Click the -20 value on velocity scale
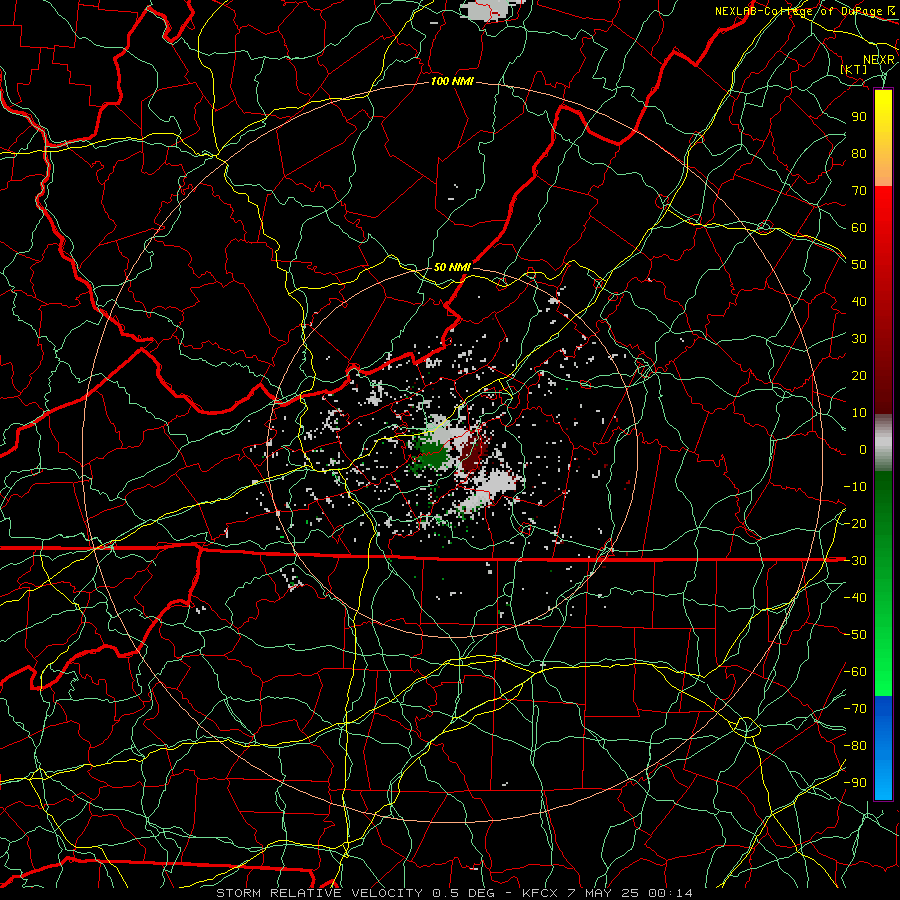900x900 pixels. [855, 524]
